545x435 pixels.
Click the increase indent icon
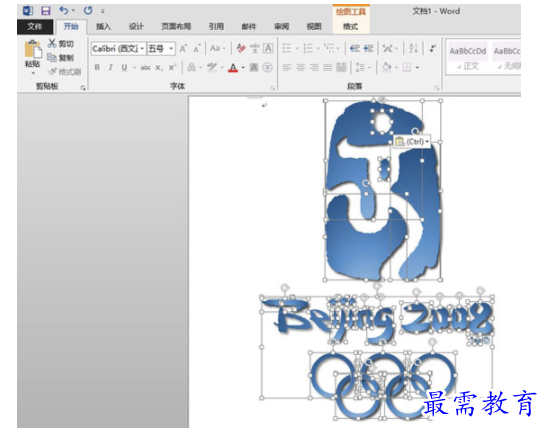click(x=368, y=48)
